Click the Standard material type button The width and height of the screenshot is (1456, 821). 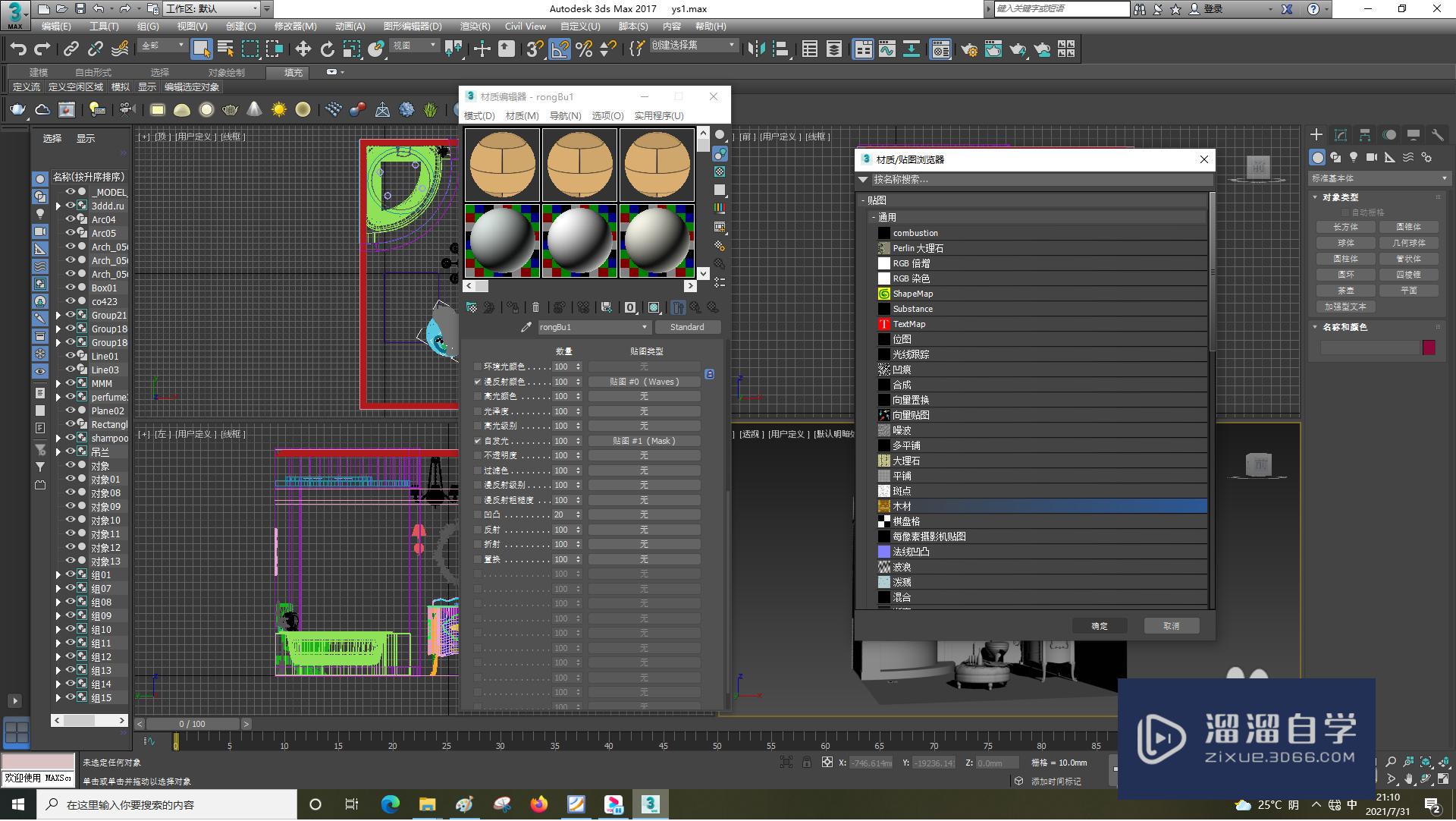[687, 327]
